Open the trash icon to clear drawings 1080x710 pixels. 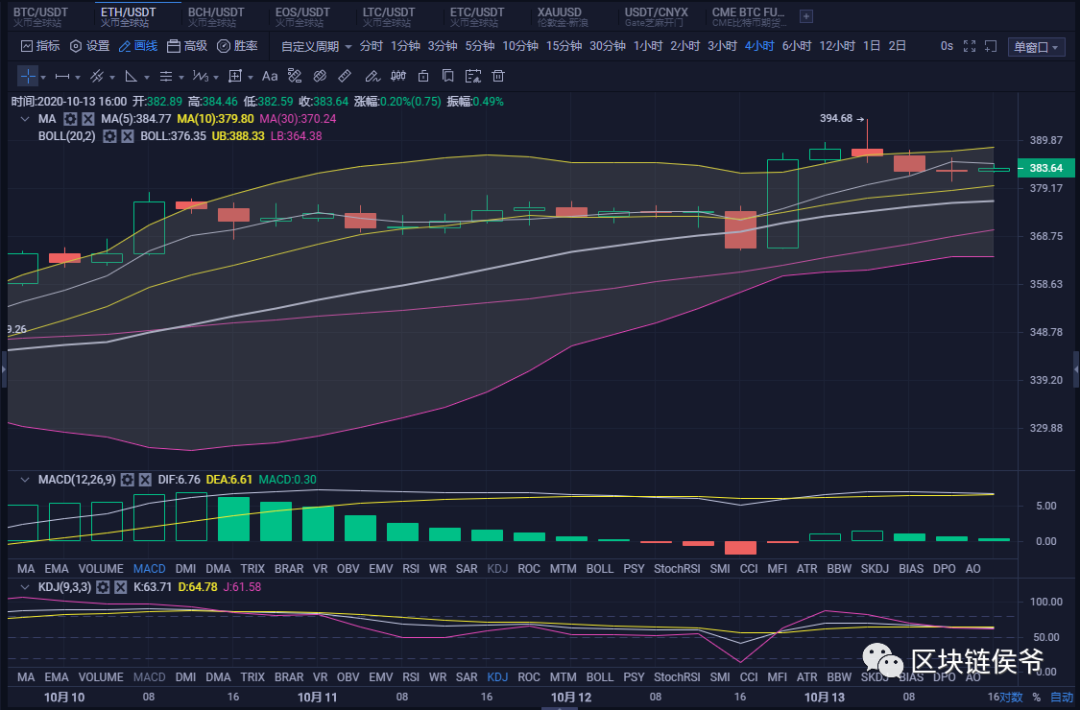(497, 76)
